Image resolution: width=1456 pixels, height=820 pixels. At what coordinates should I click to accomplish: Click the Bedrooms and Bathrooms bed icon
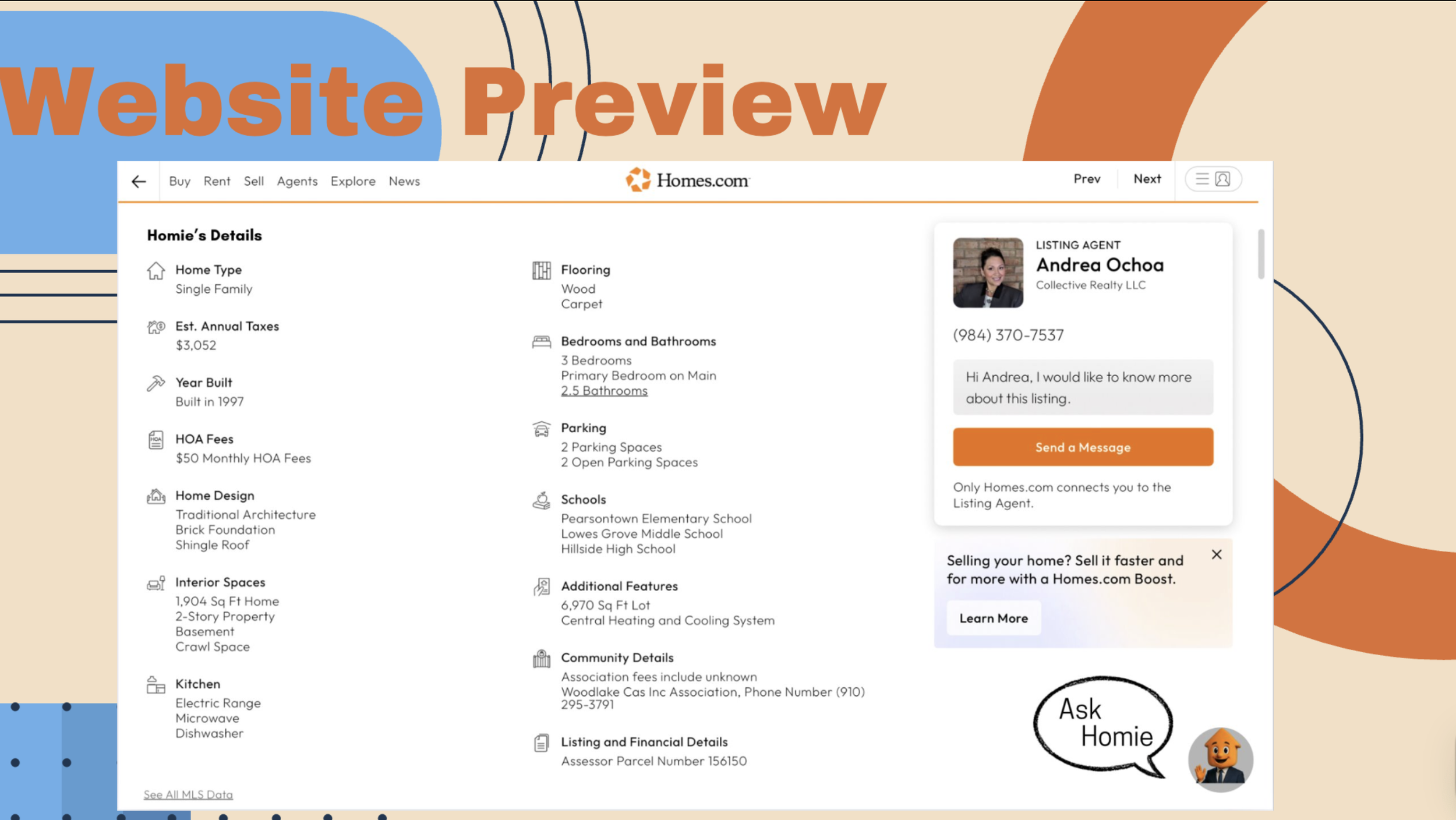(x=541, y=342)
